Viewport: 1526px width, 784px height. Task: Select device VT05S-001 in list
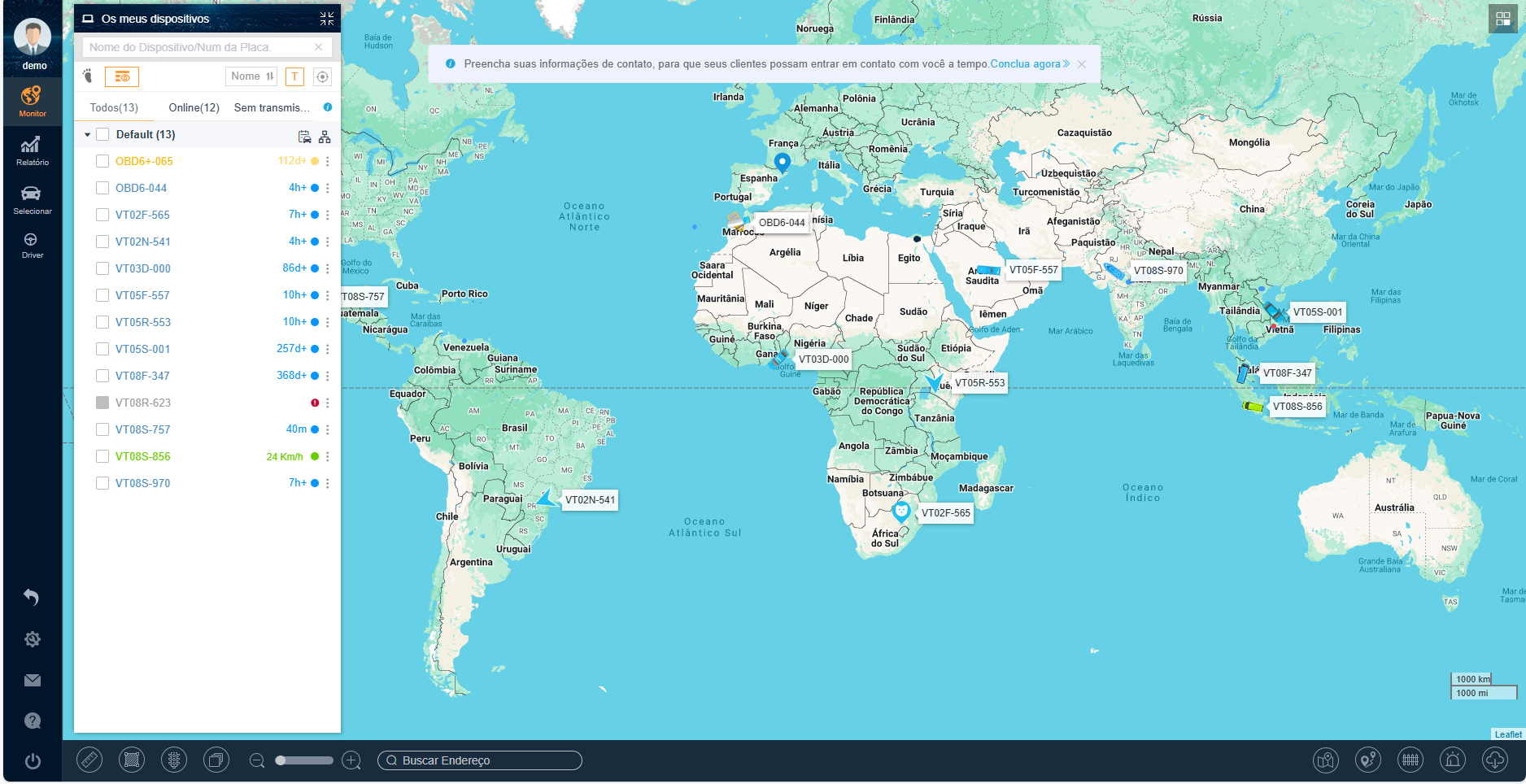pos(143,349)
